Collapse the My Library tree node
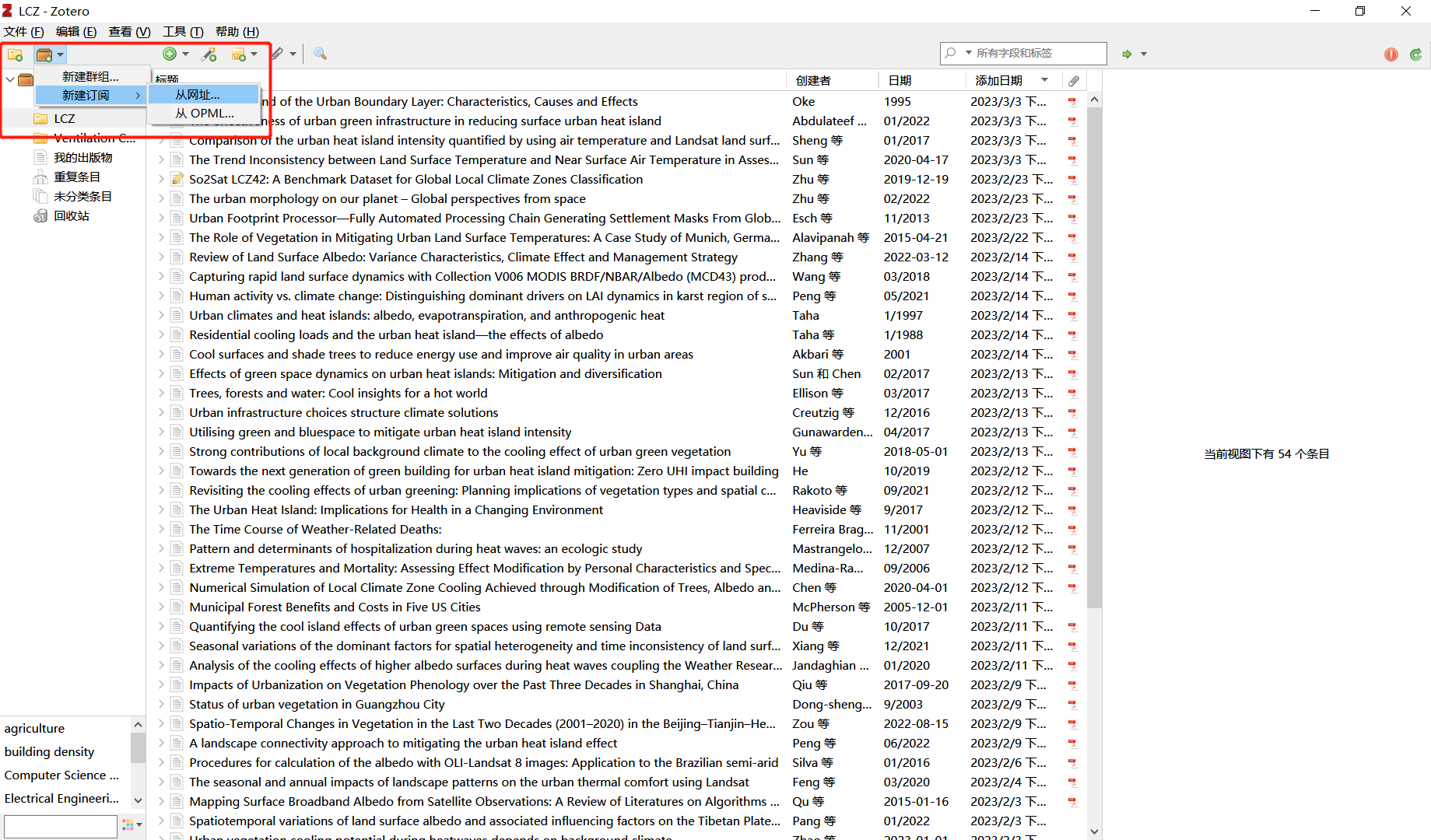This screenshot has height=840, width=1431. coord(9,79)
